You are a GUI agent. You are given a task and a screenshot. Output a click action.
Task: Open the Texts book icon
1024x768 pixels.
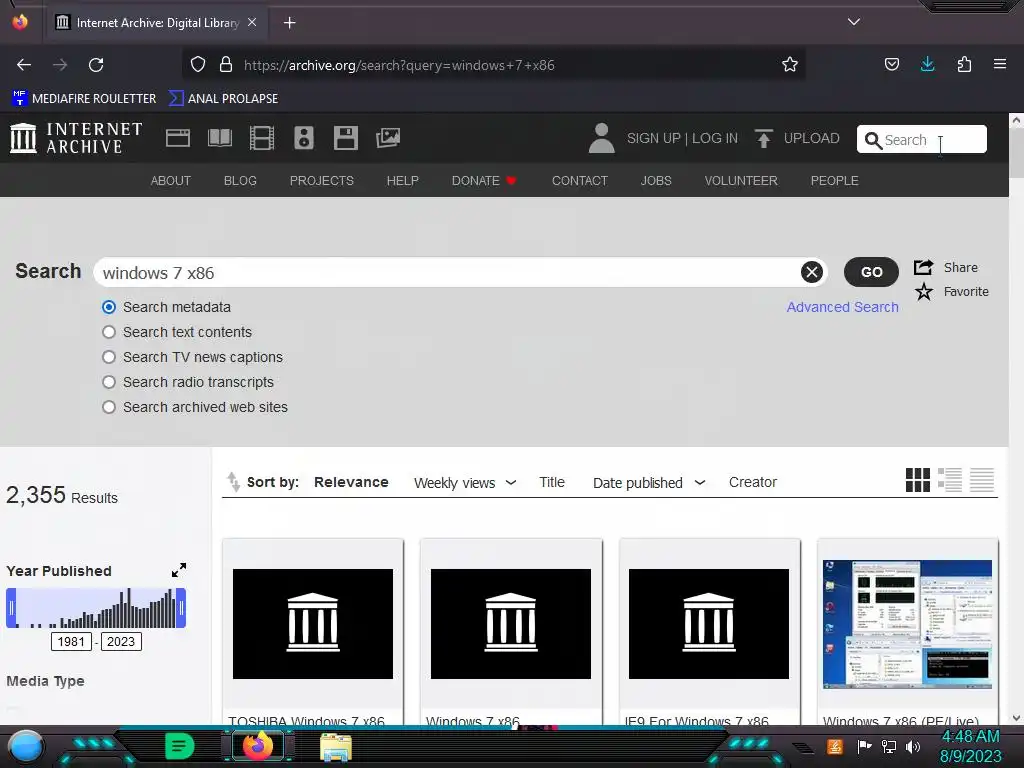[x=219, y=138]
